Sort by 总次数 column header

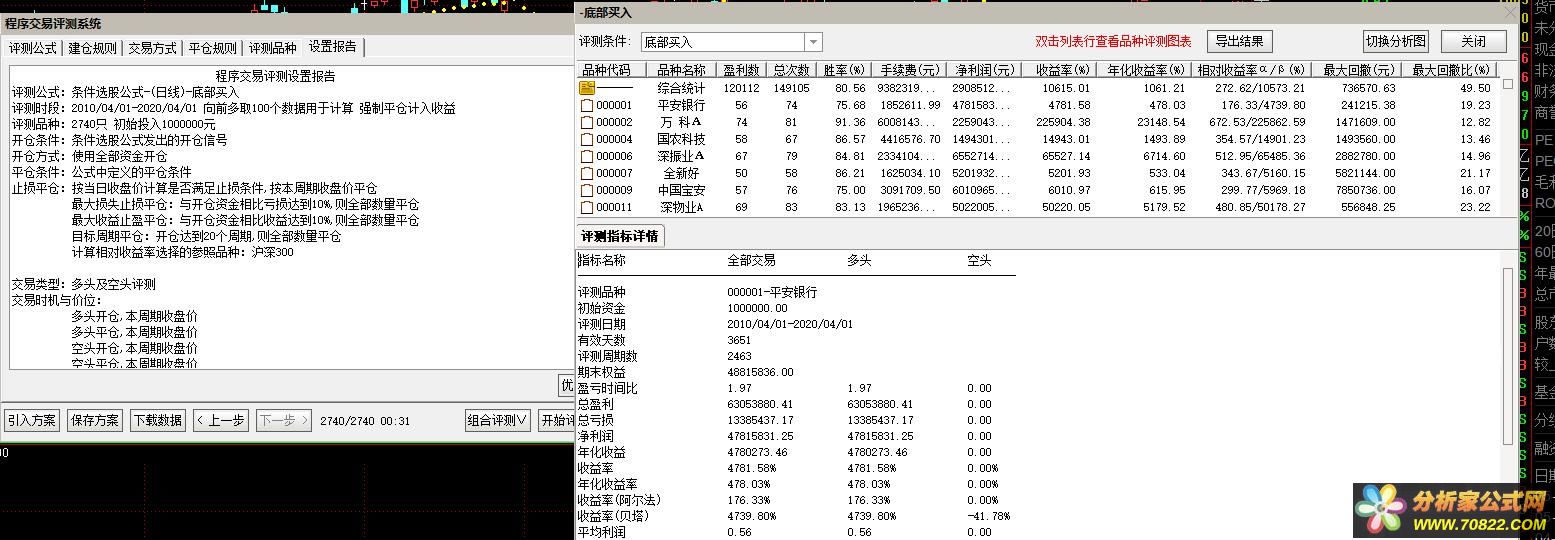(x=791, y=70)
